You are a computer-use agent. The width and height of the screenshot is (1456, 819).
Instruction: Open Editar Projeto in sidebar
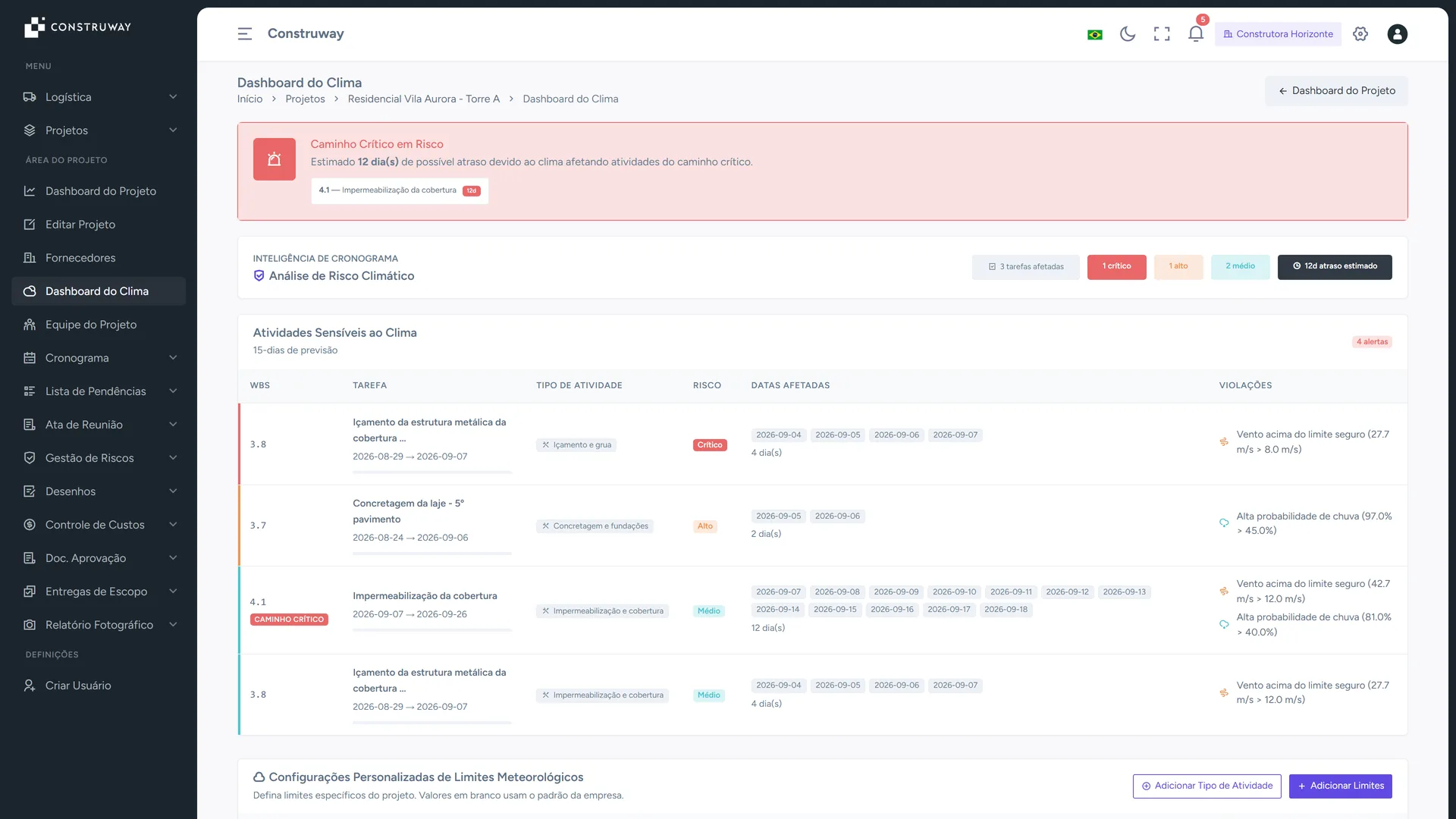tap(99, 224)
